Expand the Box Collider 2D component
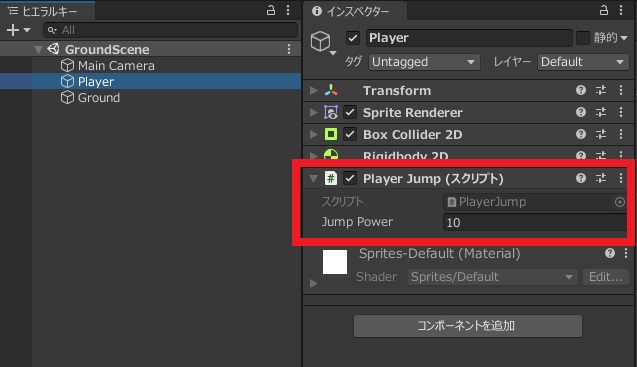This screenshot has width=637, height=367. [x=313, y=134]
